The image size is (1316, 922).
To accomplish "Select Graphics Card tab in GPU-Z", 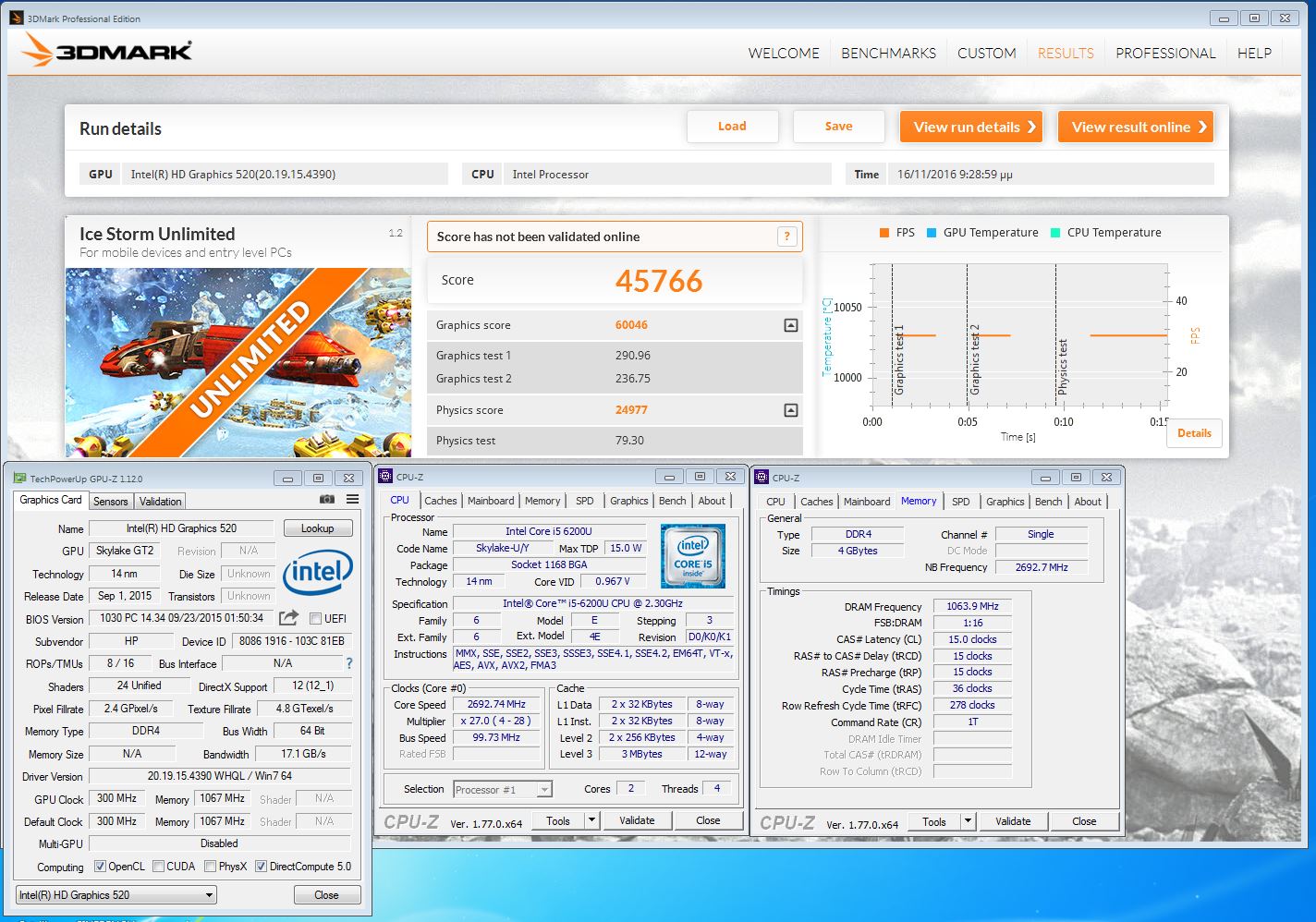I will coord(51,500).
